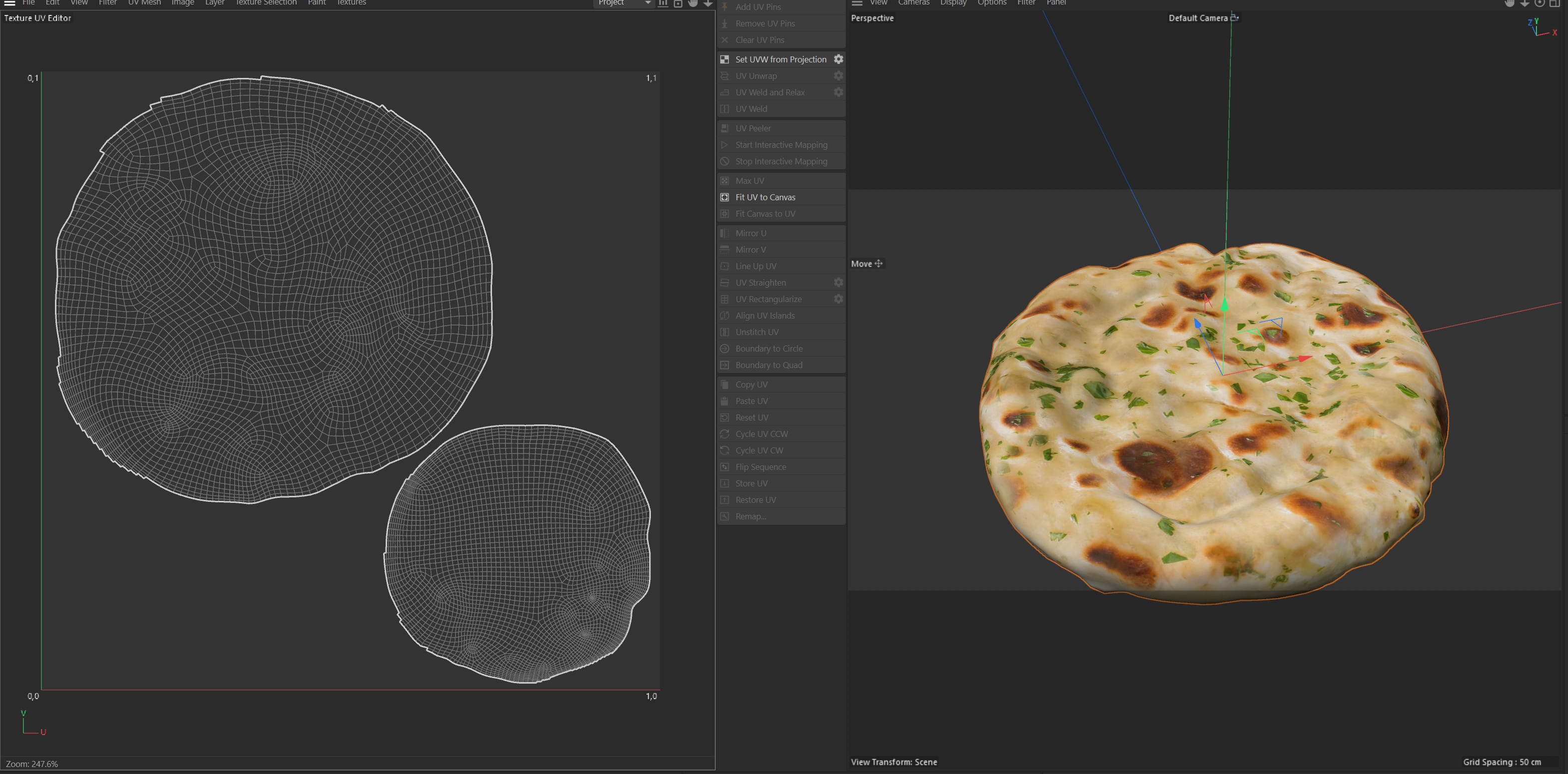This screenshot has height=774, width=1568.
Task: Click the UV editor frame view square icon
Action: pyautogui.click(x=677, y=3)
